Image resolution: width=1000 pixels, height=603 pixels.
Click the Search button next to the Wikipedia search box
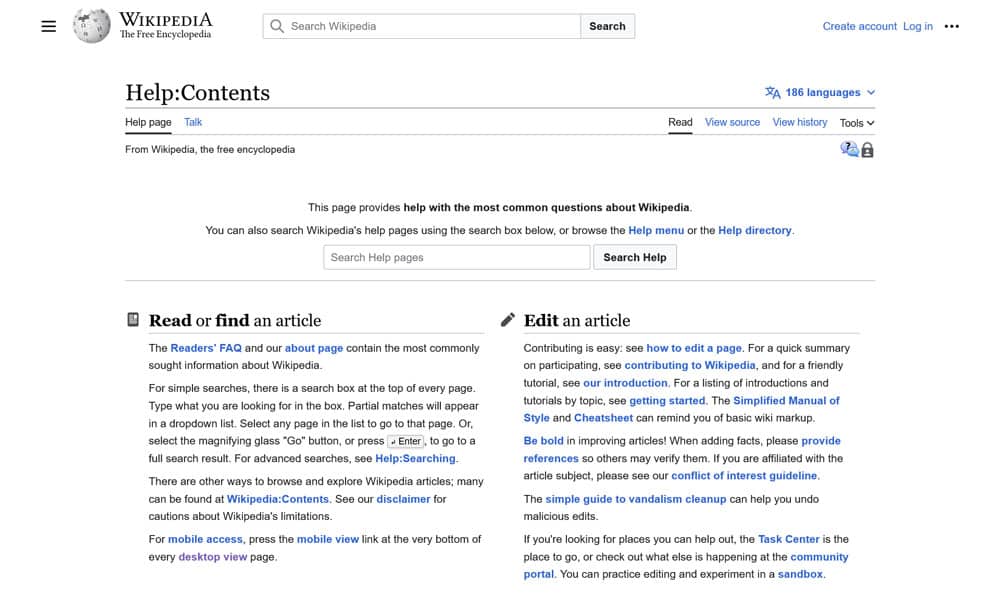tap(607, 26)
